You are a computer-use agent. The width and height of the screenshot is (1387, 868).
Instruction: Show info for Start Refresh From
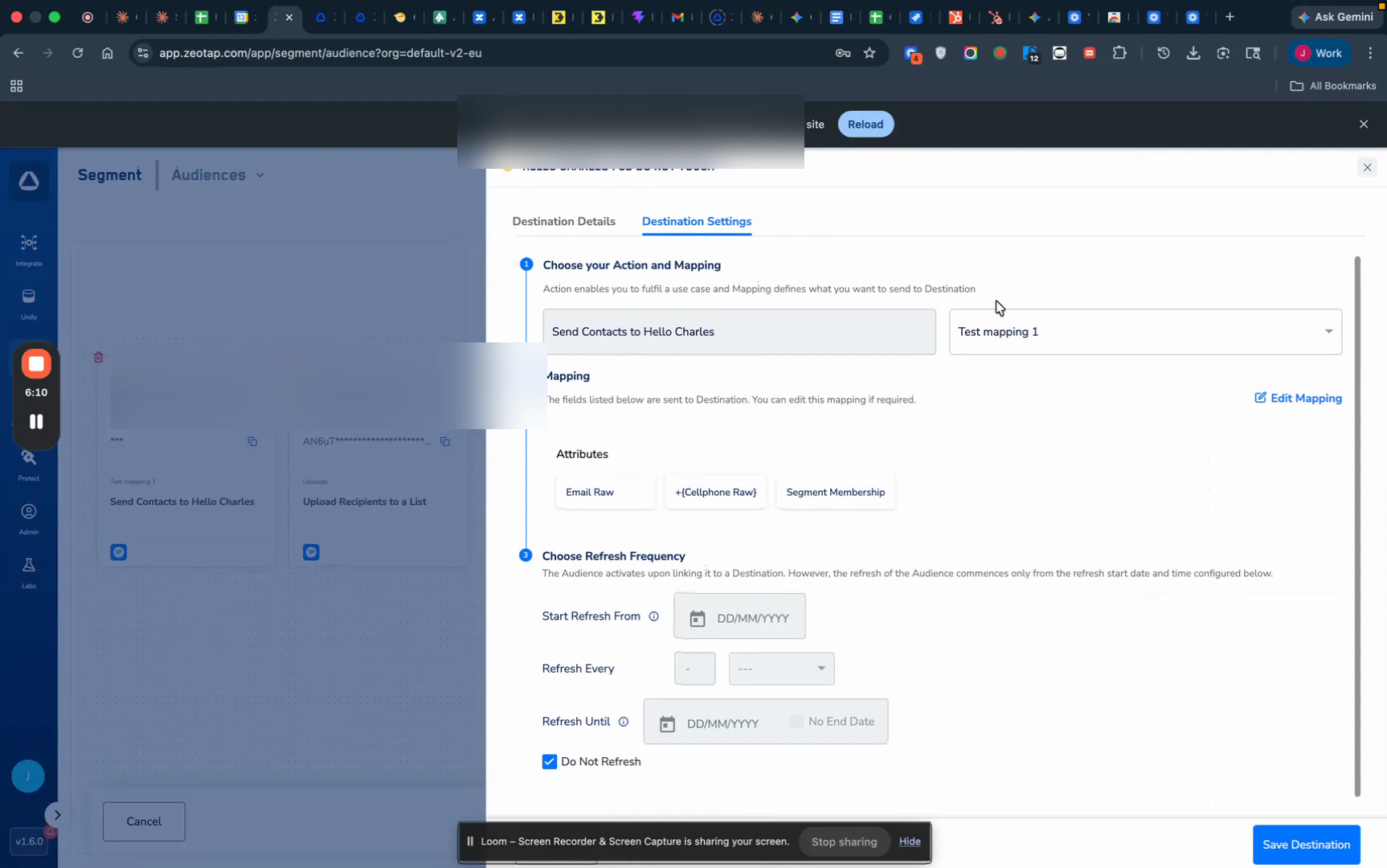[x=654, y=616]
